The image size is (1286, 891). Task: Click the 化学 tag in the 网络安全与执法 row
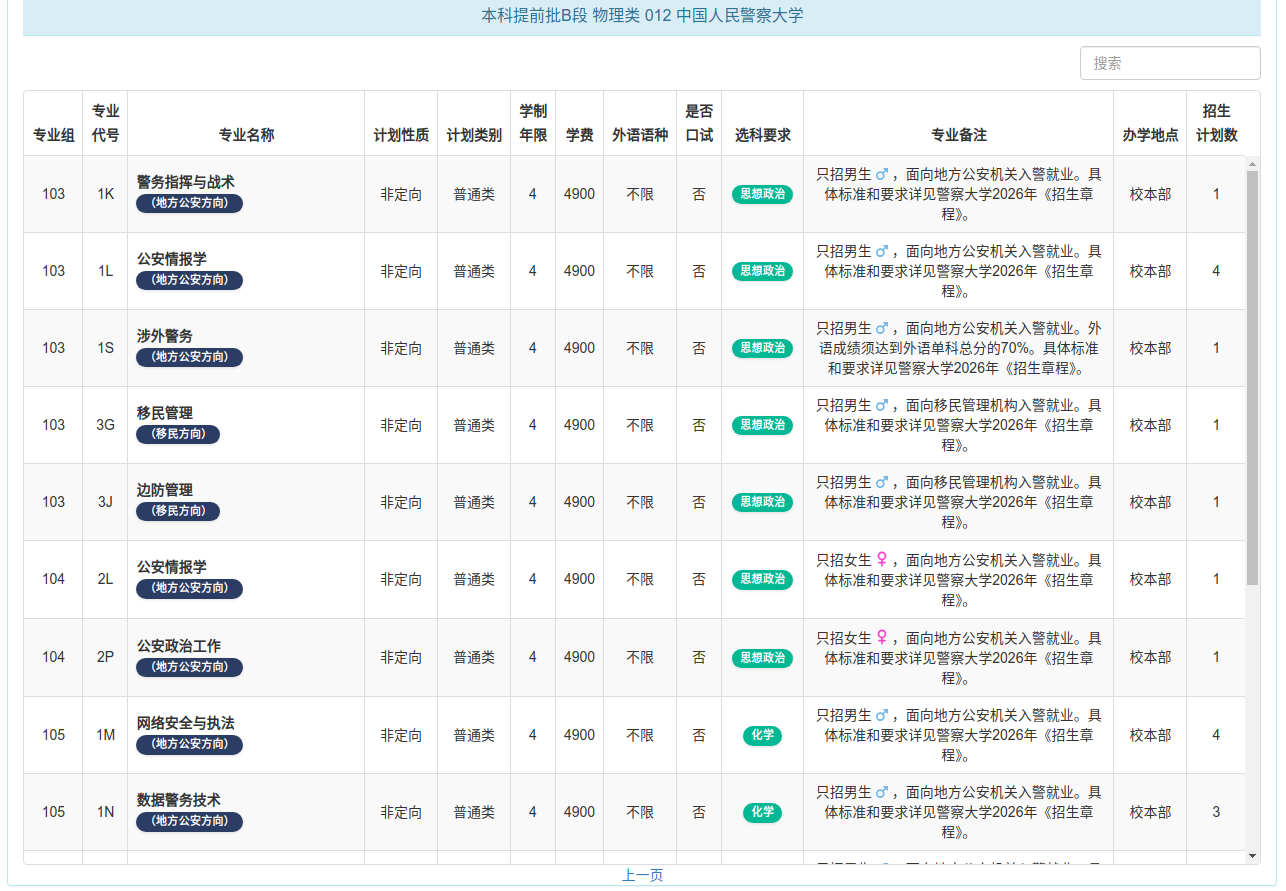(x=762, y=735)
